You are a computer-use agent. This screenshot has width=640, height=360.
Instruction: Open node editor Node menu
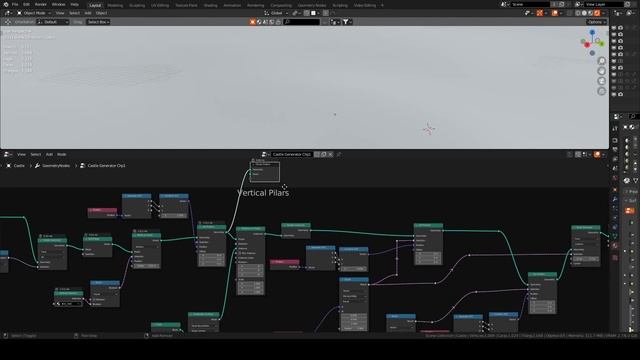coord(62,154)
